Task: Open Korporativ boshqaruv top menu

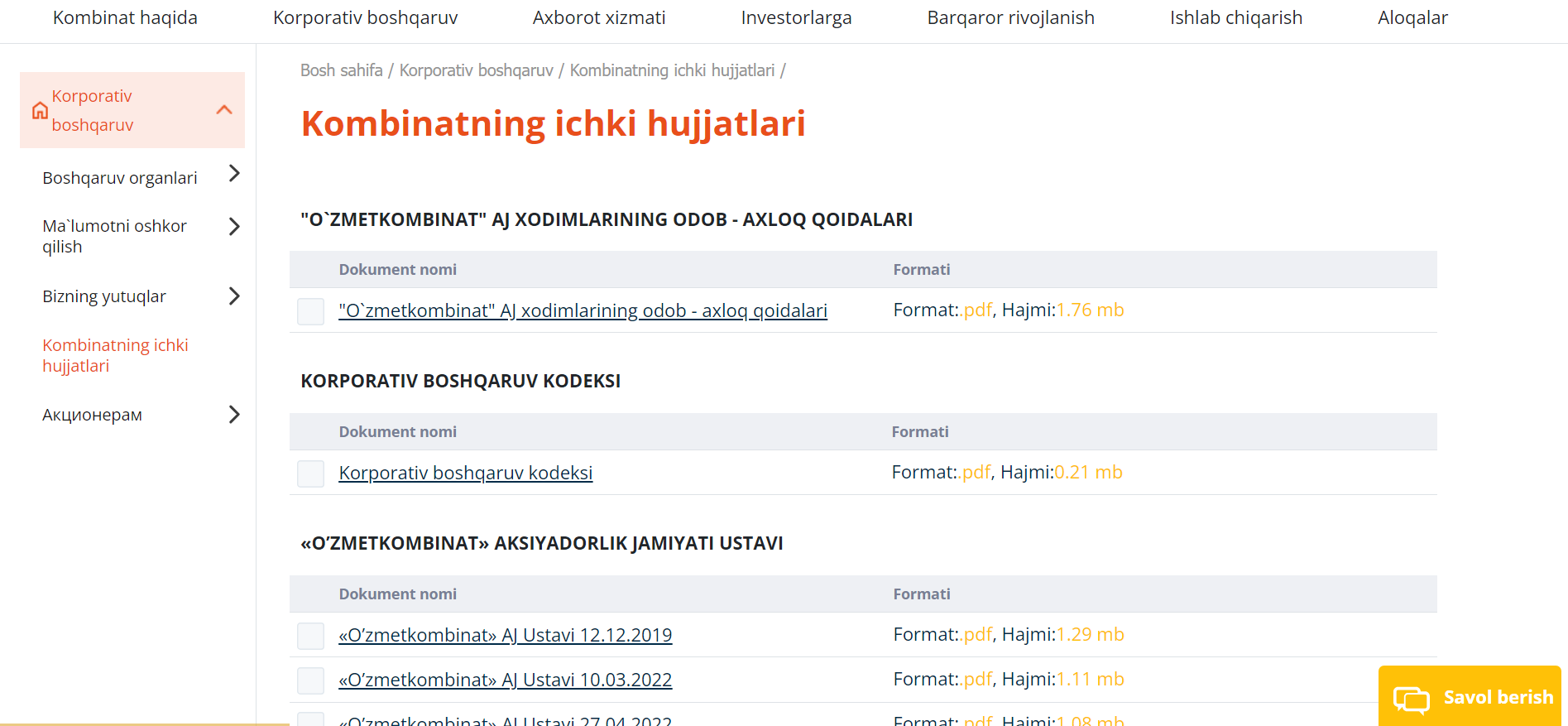Action: click(x=365, y=17)
